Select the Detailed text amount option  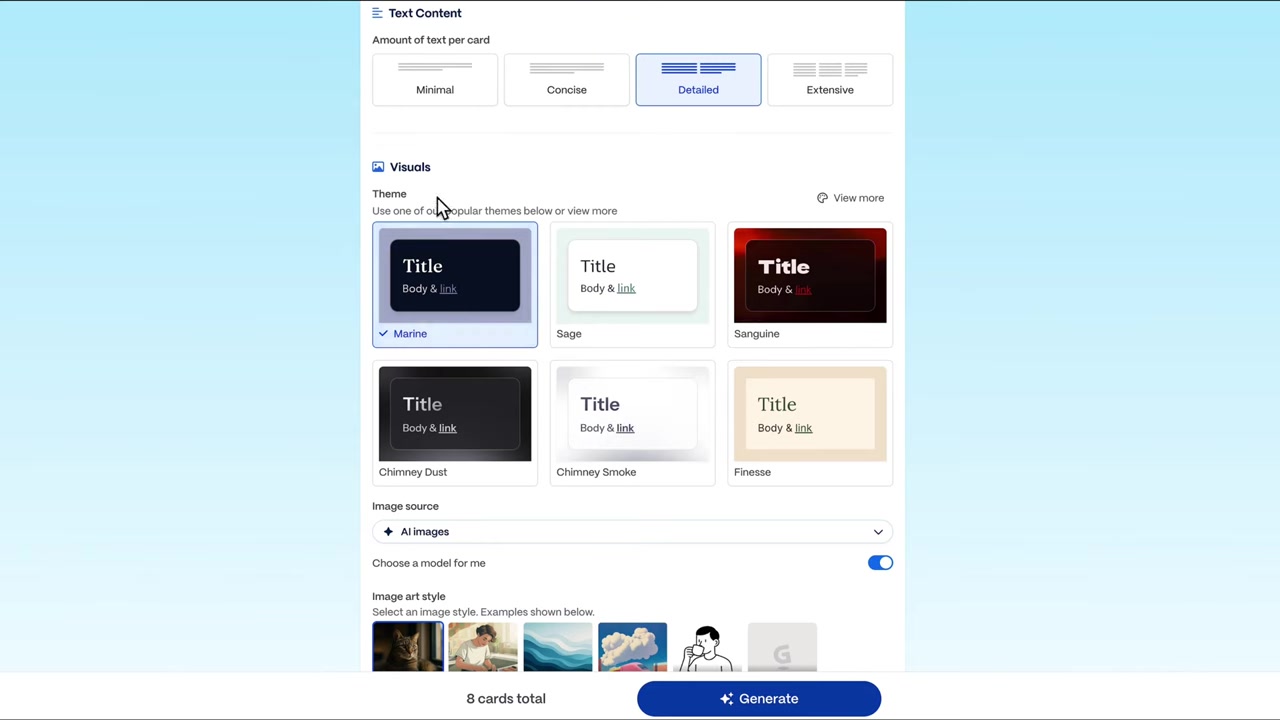(698, 79)
